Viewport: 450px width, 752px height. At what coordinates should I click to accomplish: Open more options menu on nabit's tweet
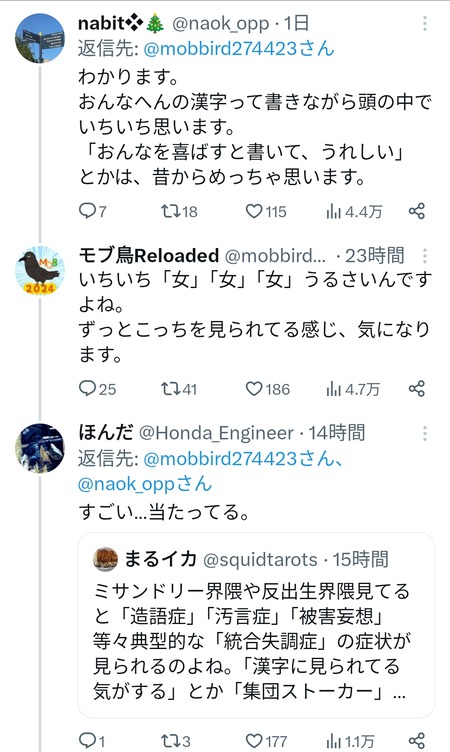tap(425, 23)
